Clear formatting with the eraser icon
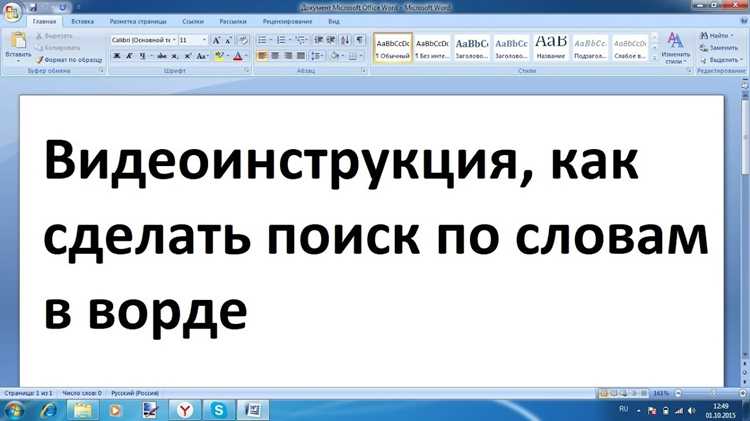750x421 pixels. click(x=243, y=40)
